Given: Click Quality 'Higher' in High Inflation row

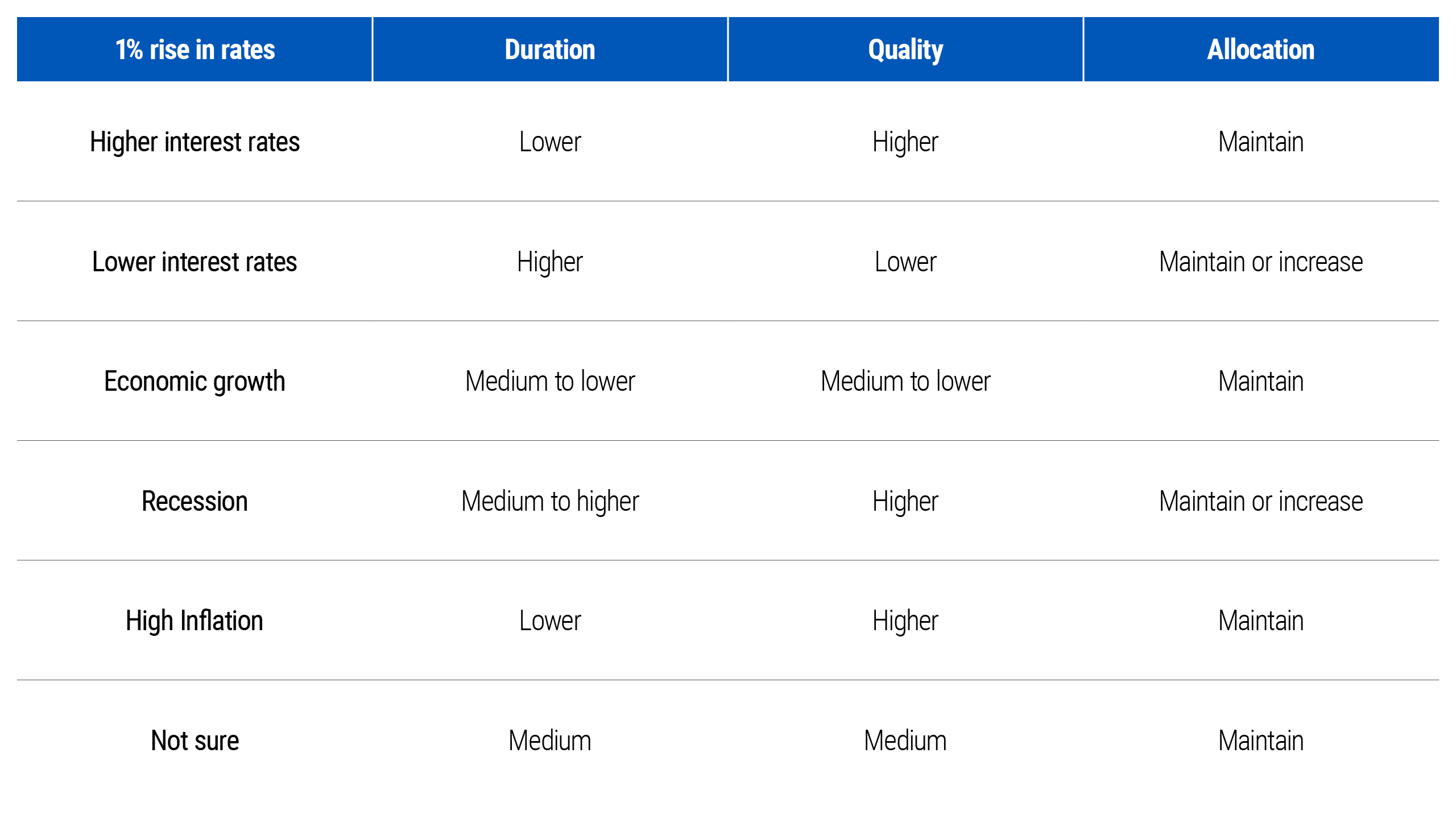Looking at the screenshot, I should (x=905, y=622).
